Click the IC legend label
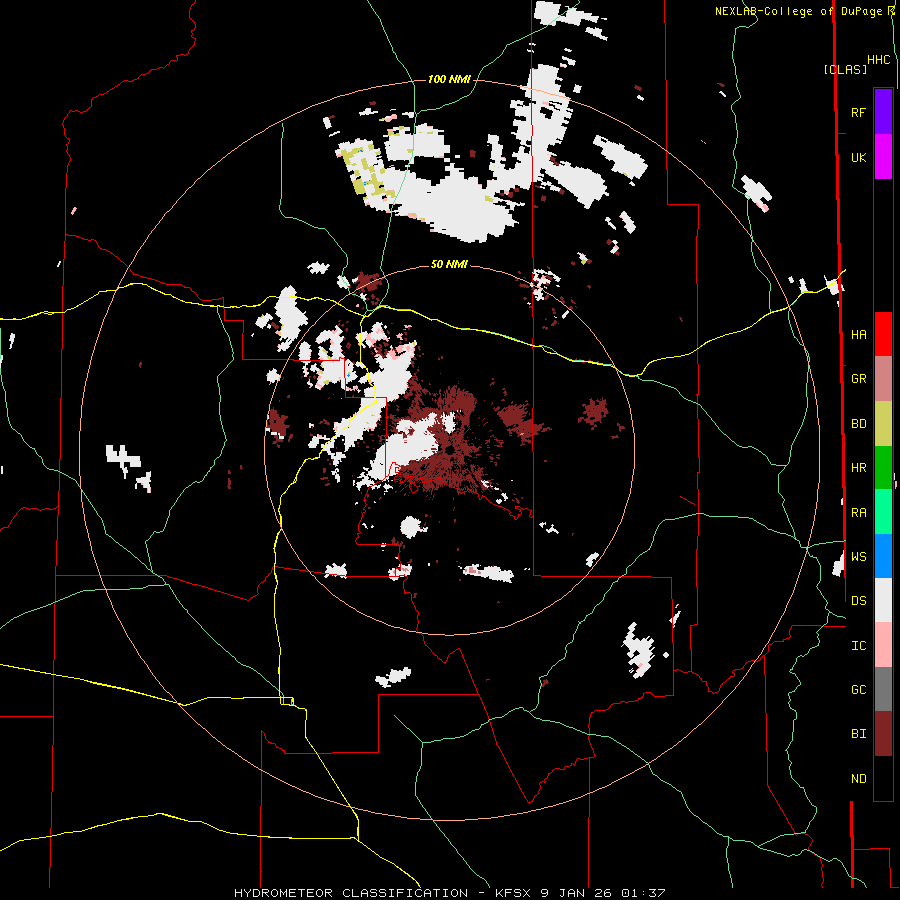 [858, 645]
